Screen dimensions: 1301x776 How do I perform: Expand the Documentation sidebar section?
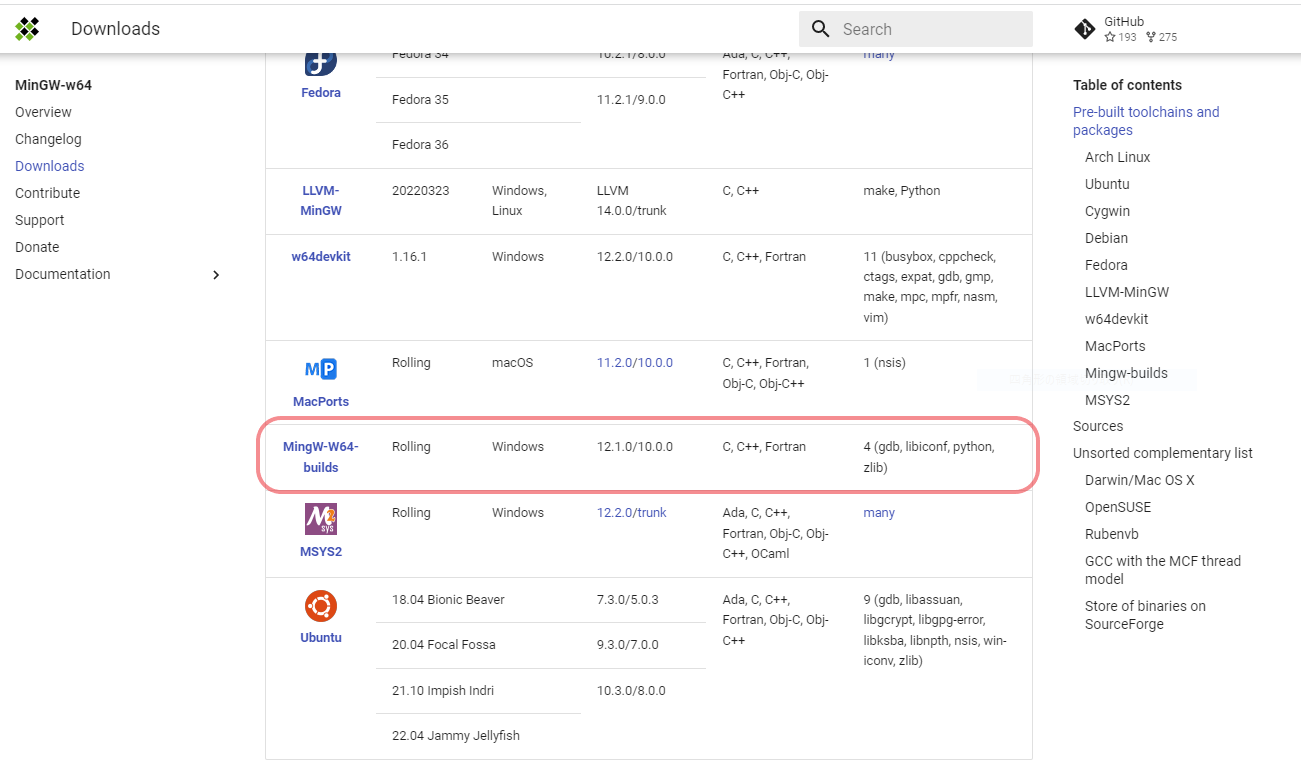(216, 274)
